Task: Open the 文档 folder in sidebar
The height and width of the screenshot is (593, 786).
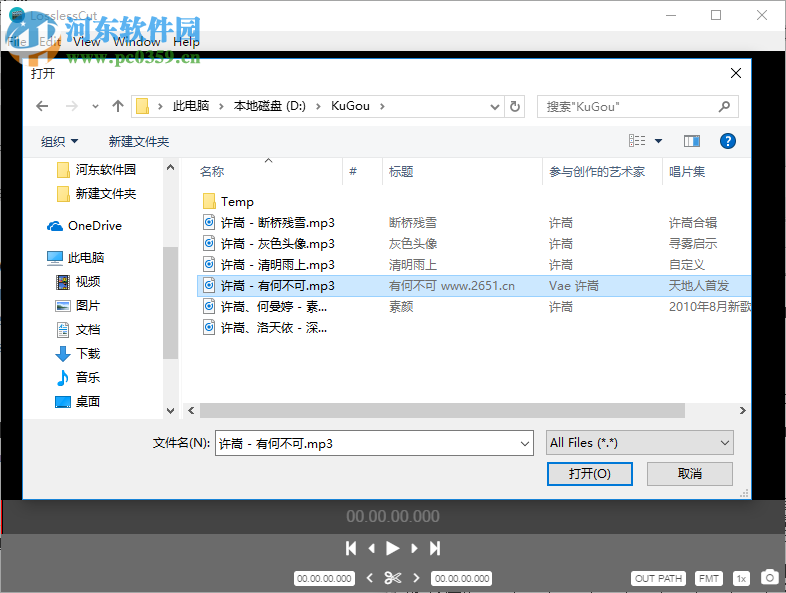Action: point(78,330)
